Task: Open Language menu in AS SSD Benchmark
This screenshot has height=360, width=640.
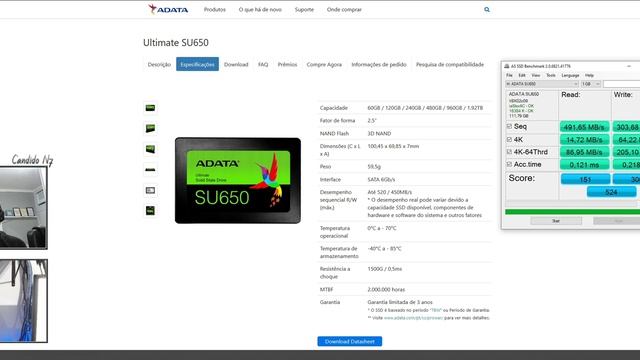Action: coord(570,76)
